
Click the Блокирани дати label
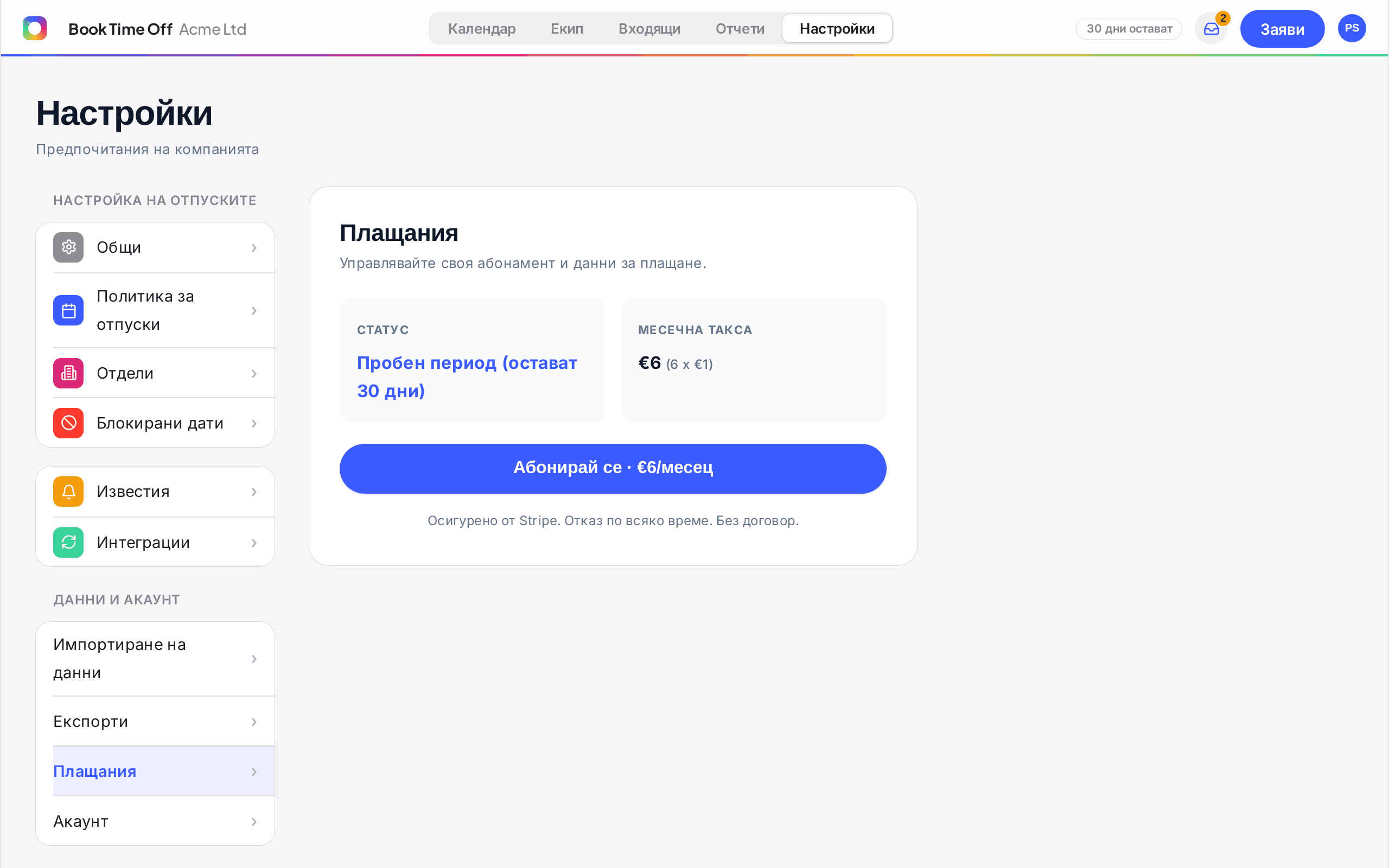tap(160, 424)
